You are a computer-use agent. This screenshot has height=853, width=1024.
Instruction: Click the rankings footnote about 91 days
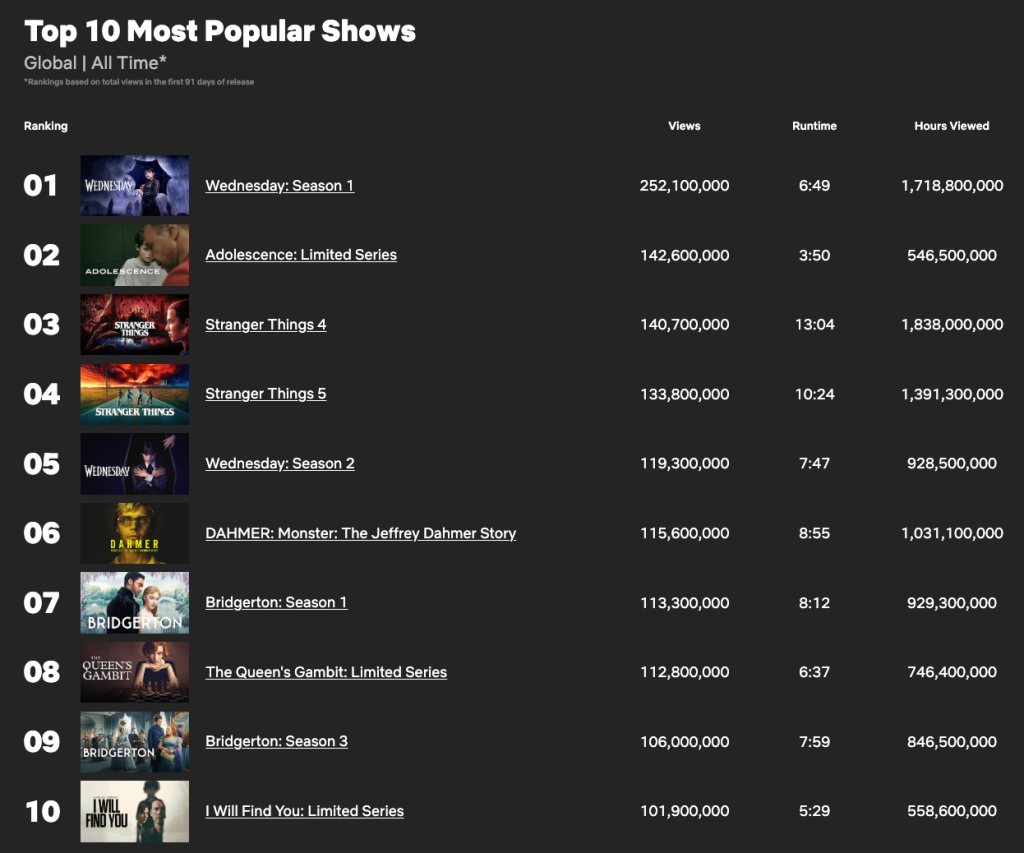tap(139, 82)
